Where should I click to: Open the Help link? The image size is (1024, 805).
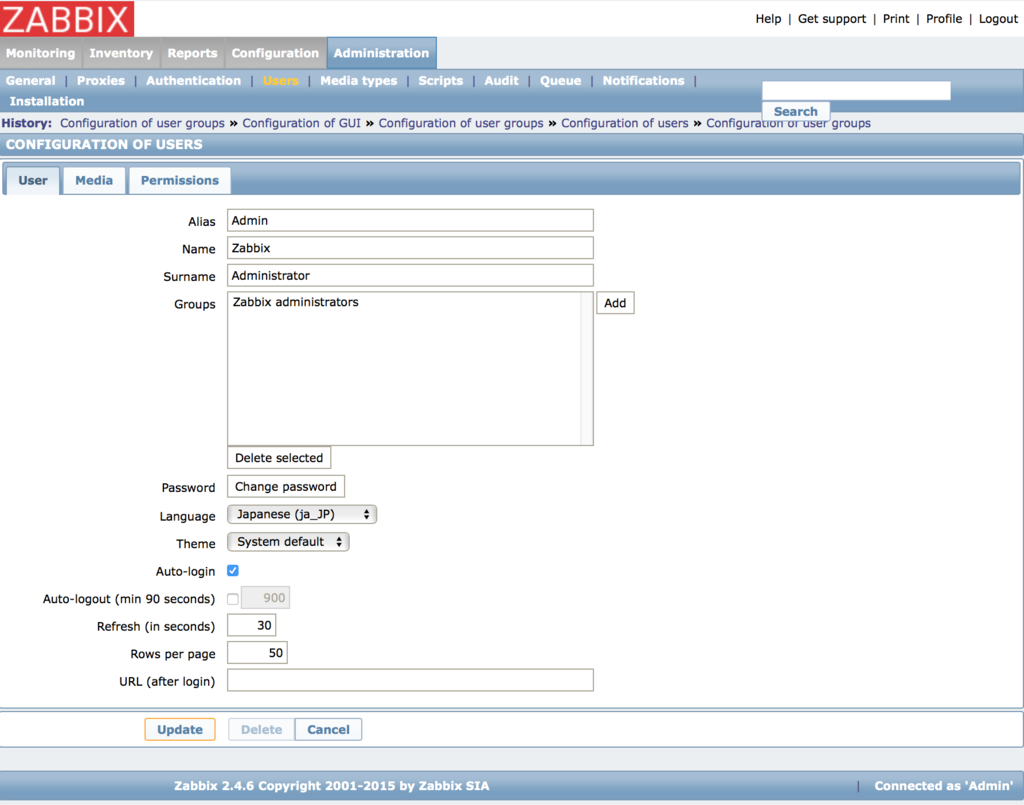coord(768,19)
